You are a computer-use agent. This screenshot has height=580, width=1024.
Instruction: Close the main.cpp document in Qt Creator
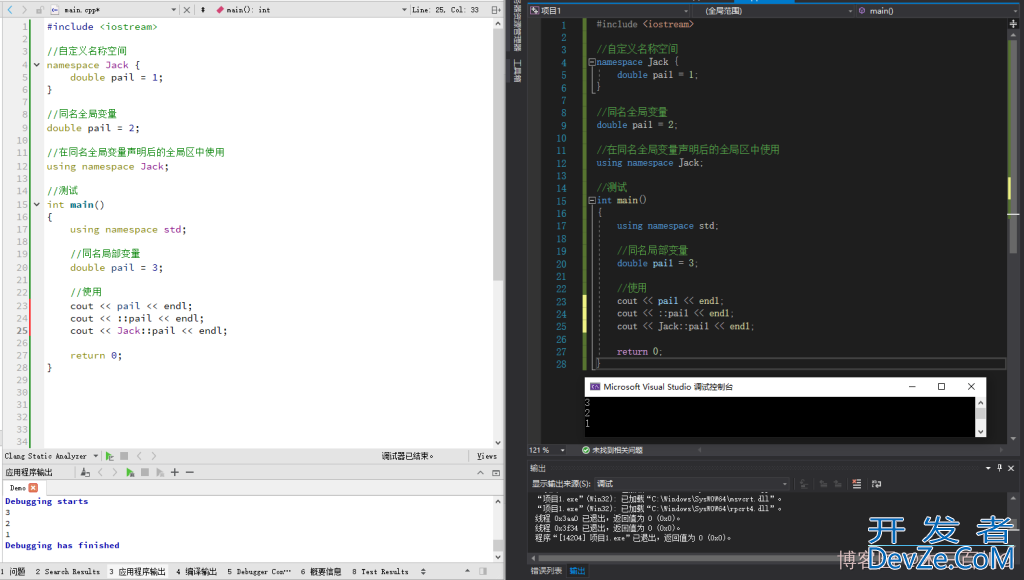tap(187, 10)
